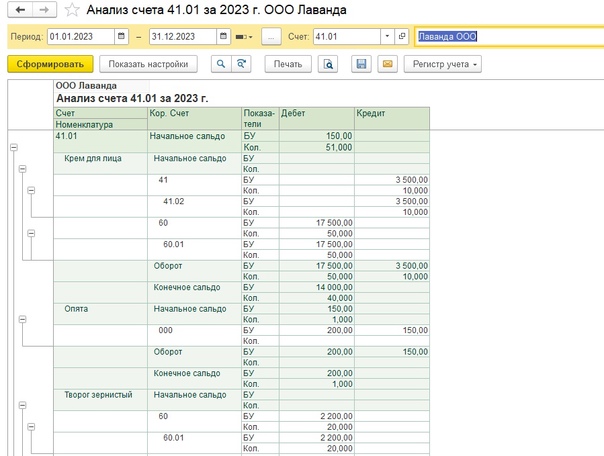Select debit quantity value 40,000
The image size is (604, 456).
tap(317, 298)
